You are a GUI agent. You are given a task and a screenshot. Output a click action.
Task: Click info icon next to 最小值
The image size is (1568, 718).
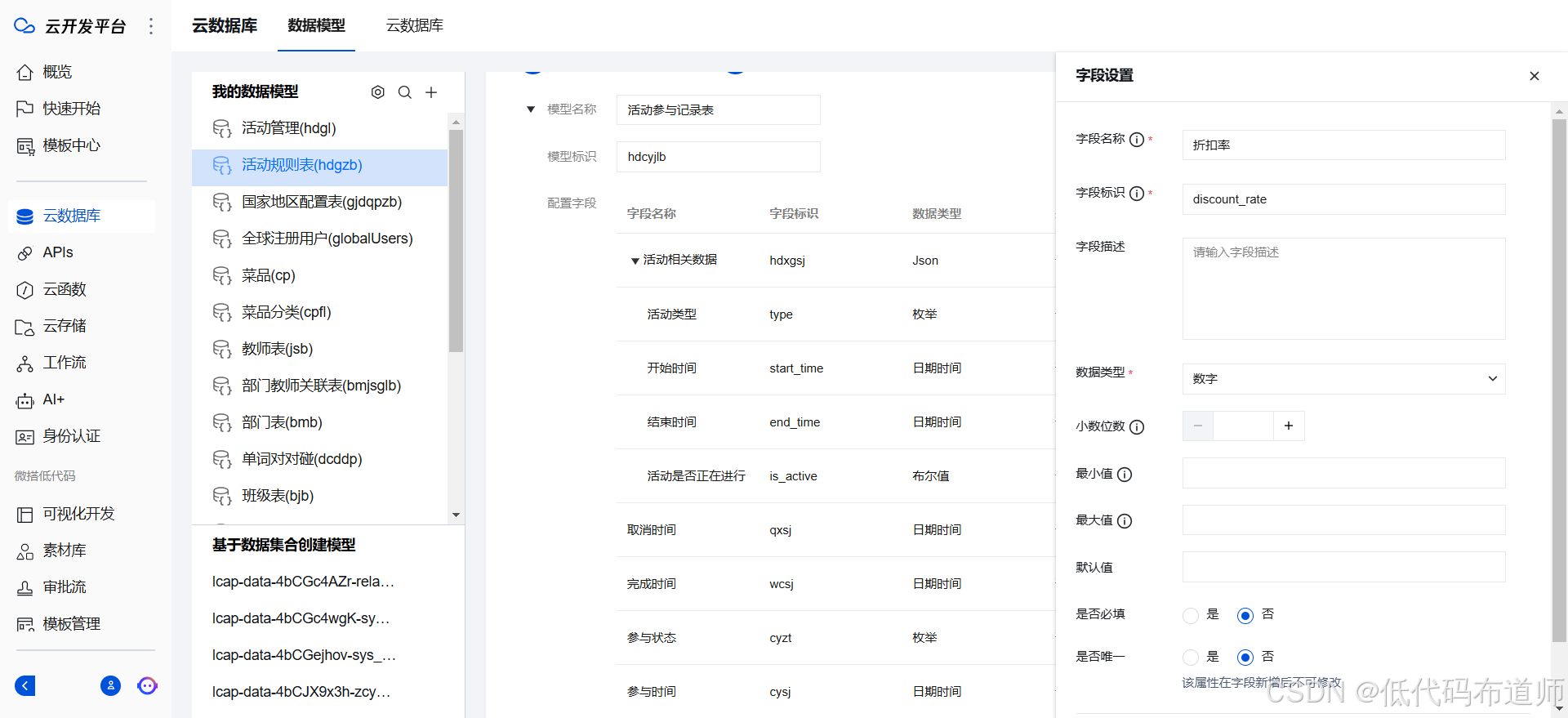coord(1124,475)
